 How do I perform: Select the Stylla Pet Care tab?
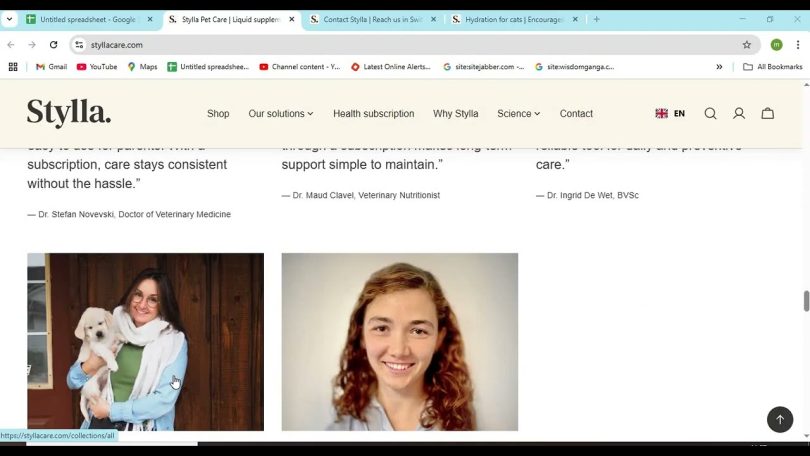click(x=231, y=19)
